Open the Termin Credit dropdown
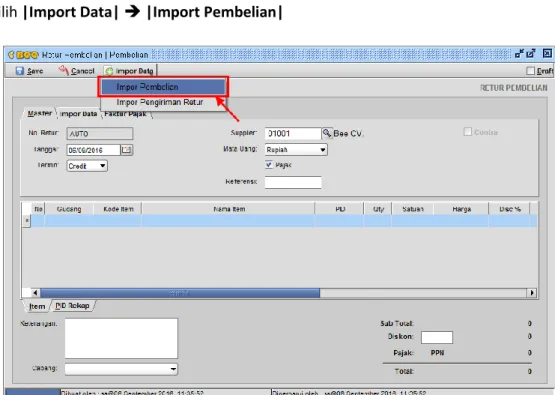555x395 pixels. [87, 166]
